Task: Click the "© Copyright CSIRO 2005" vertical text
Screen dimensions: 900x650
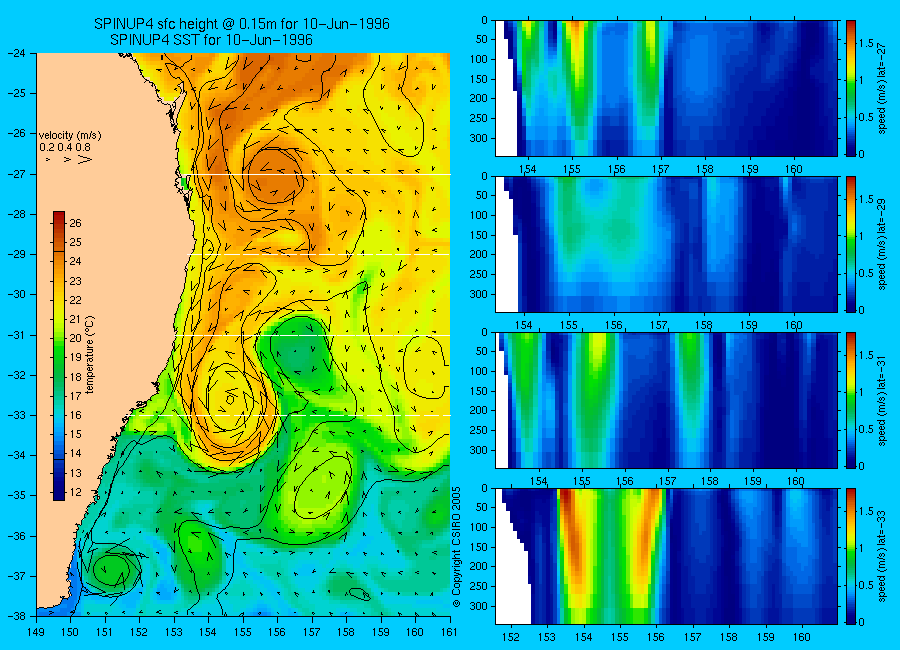Action: pyautogui.click(x=457, y=547)
